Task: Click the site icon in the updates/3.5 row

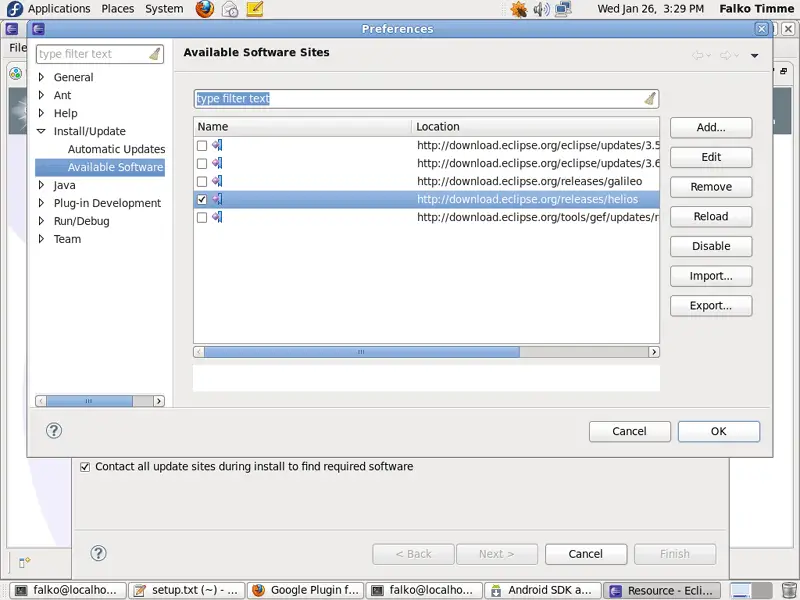Action: (217, 145)
